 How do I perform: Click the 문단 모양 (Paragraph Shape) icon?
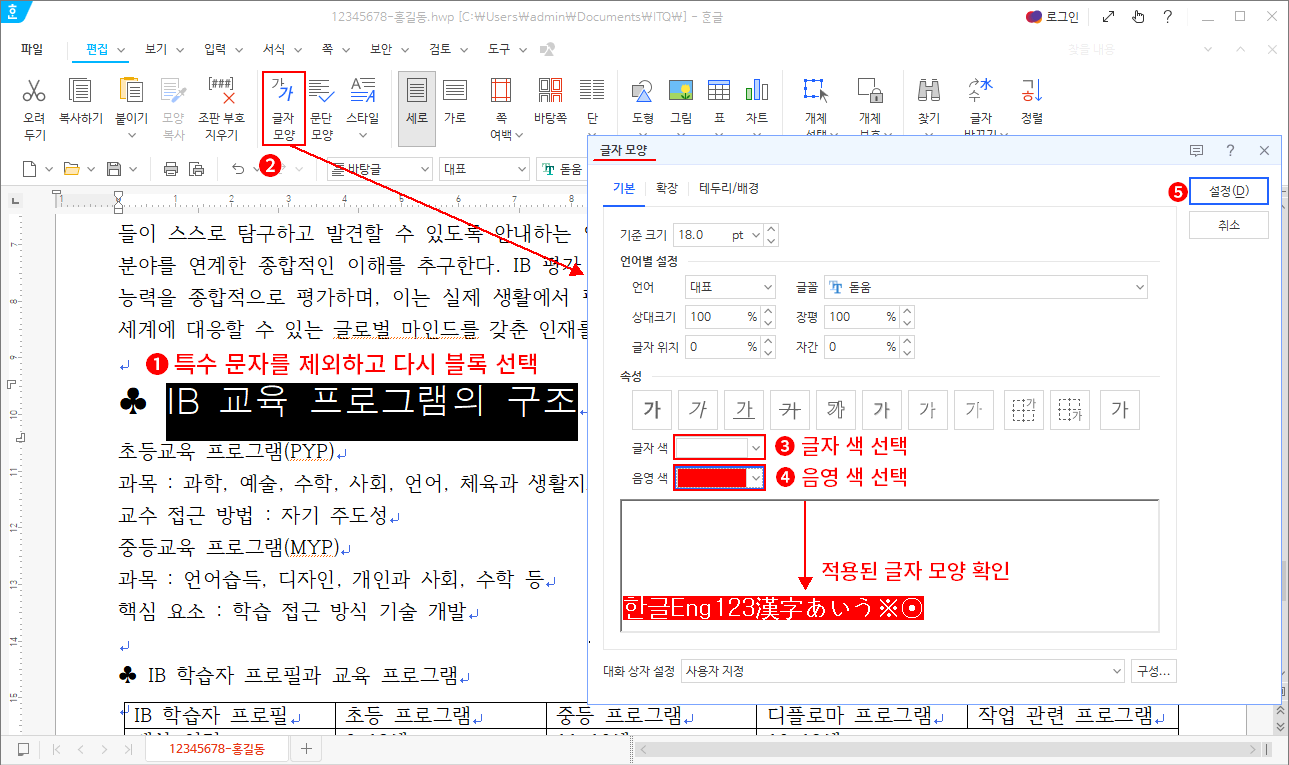click(320, 100)
